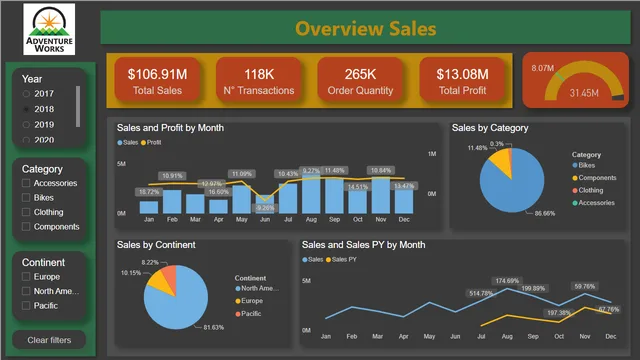Click the Mar bar in Sales and Profit chart
Viewport: 640px width, 360px height.
pos(195,204)
